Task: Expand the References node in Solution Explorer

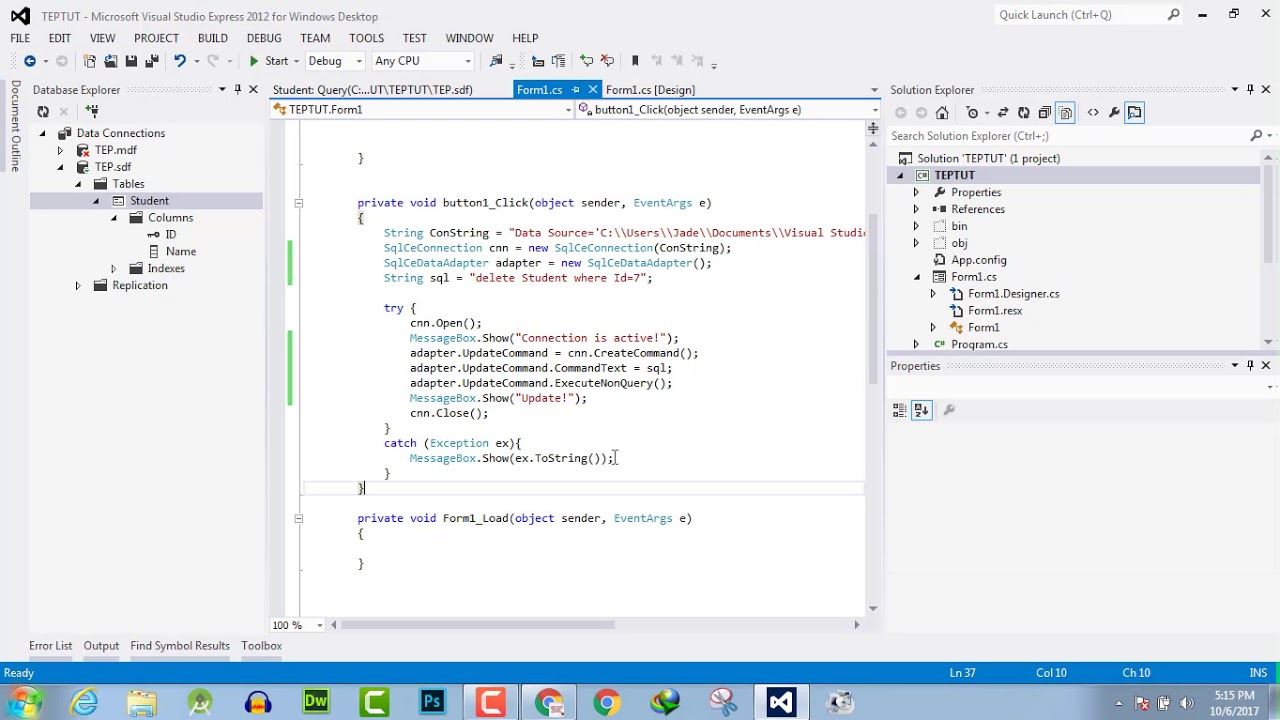Action: coord(916,209)
